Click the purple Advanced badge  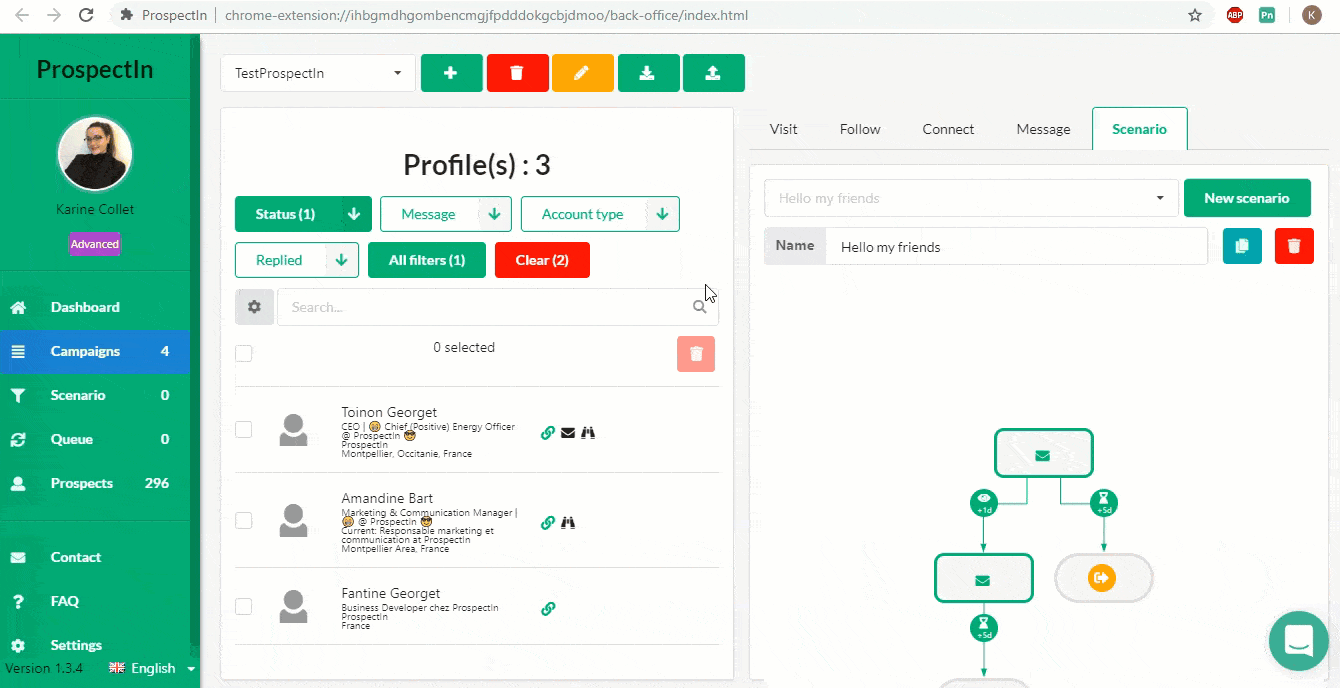[x=95, y=244]
